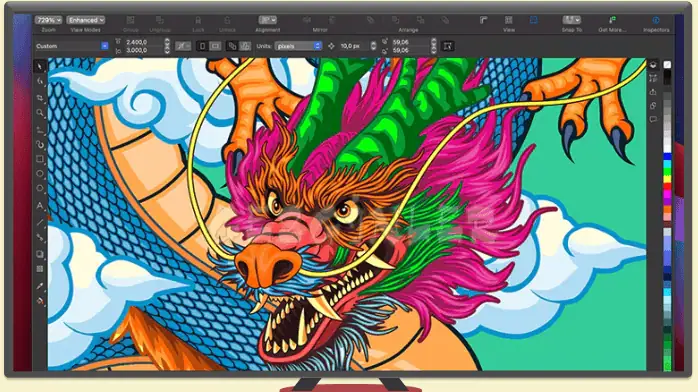Select the Transparency checker tool
The width and height of the screenshot is (698, 392).
tap(40, 269)
